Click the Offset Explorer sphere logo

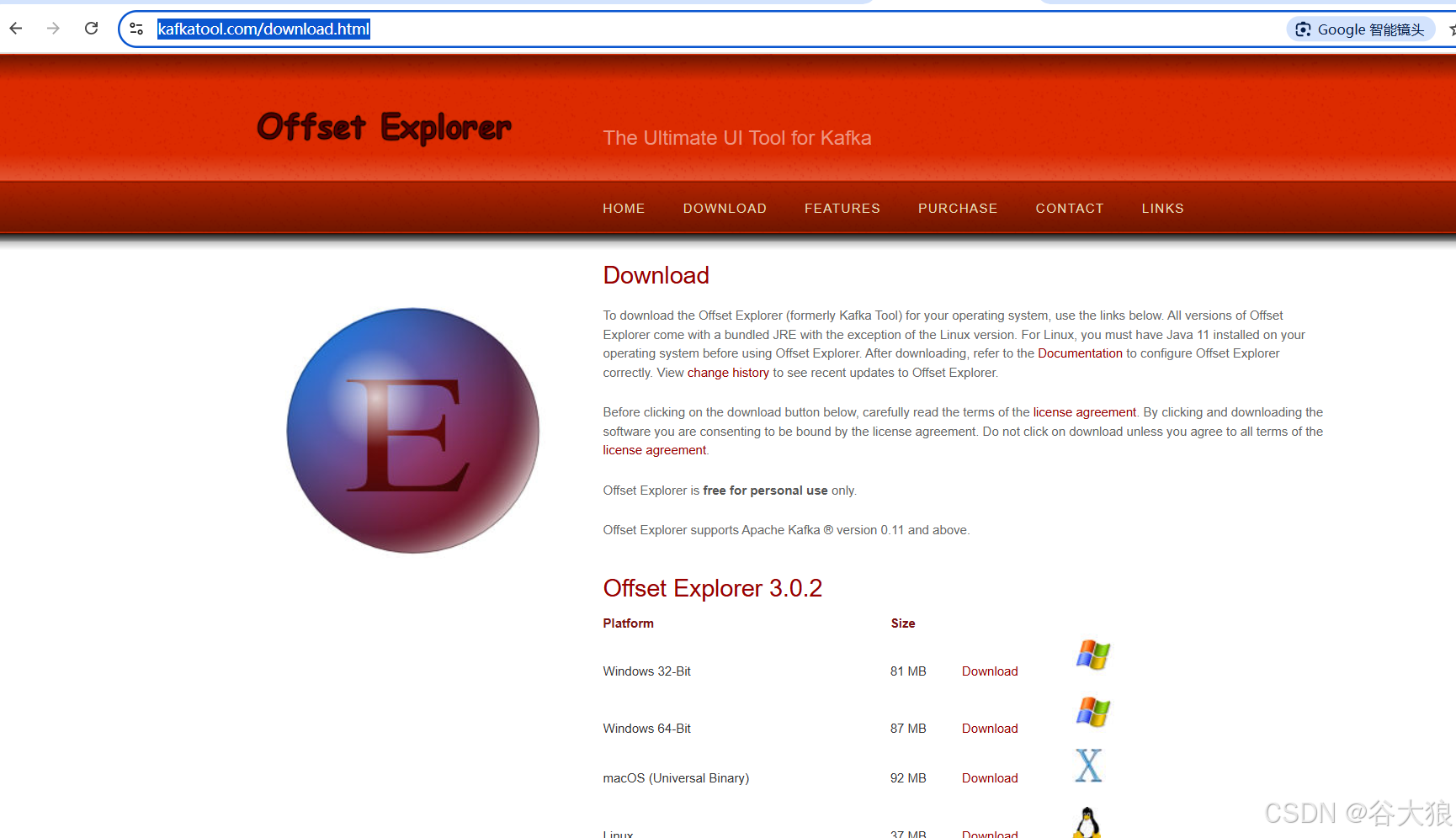point(412,431)
